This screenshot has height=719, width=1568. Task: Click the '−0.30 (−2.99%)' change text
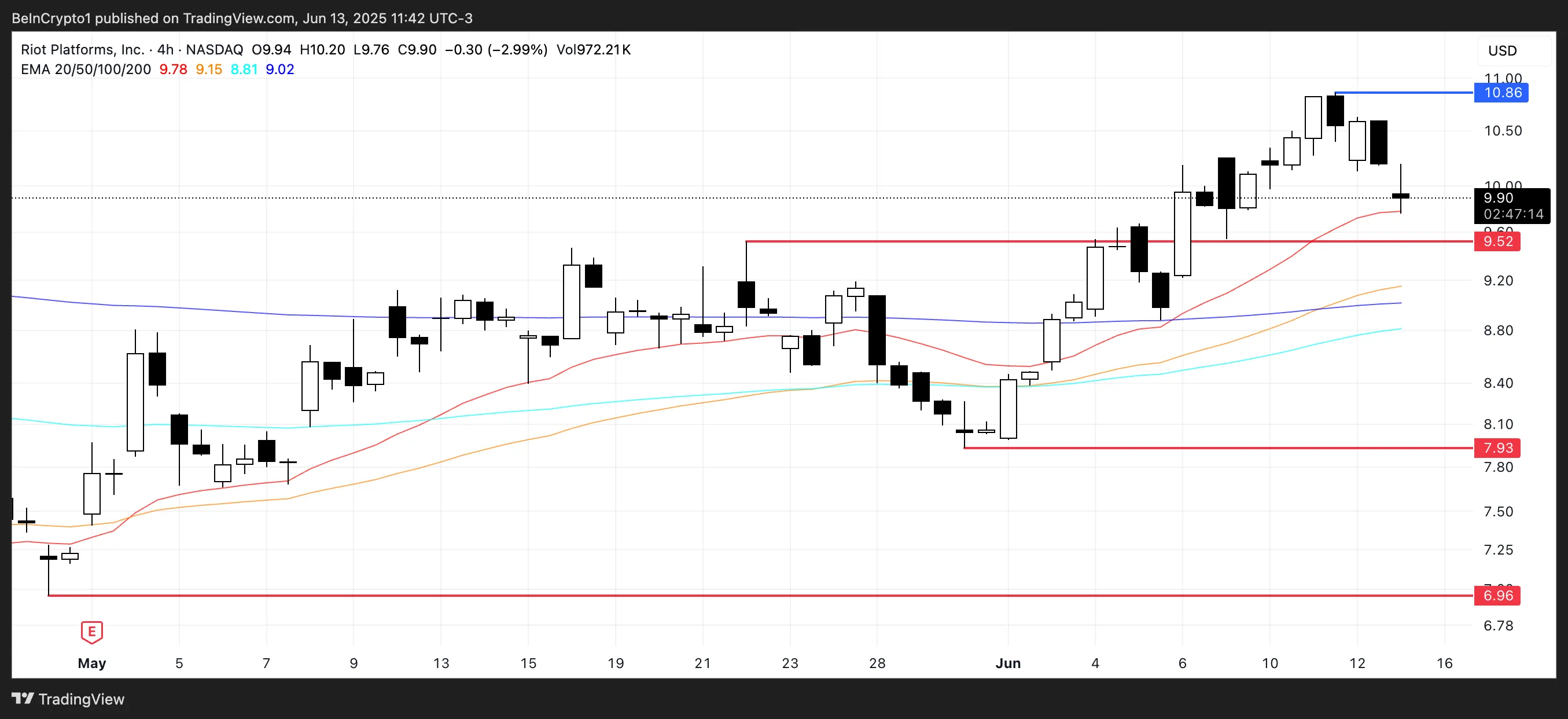(x=496, y=50)
